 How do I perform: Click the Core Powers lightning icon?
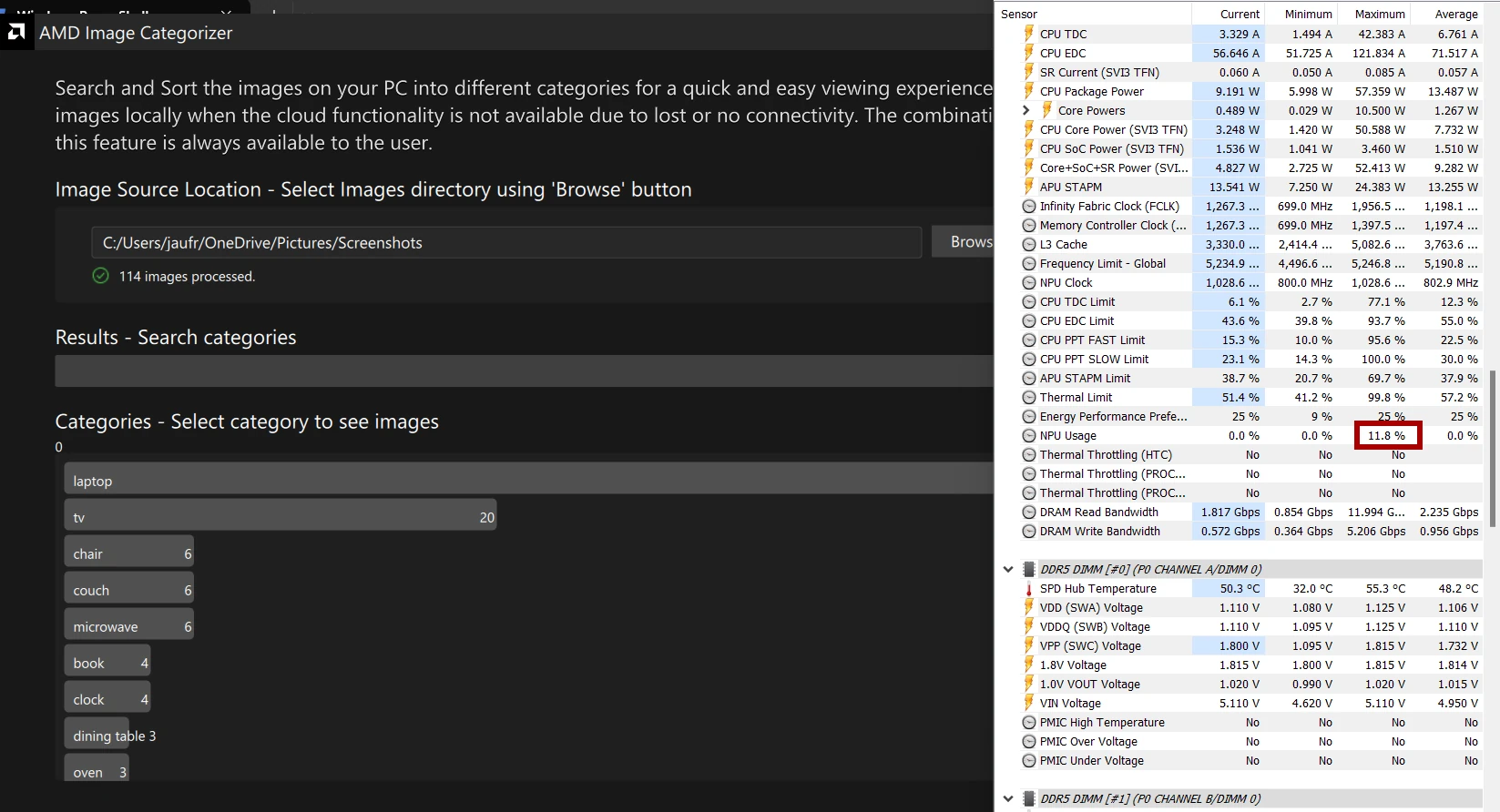point(1047,110)
